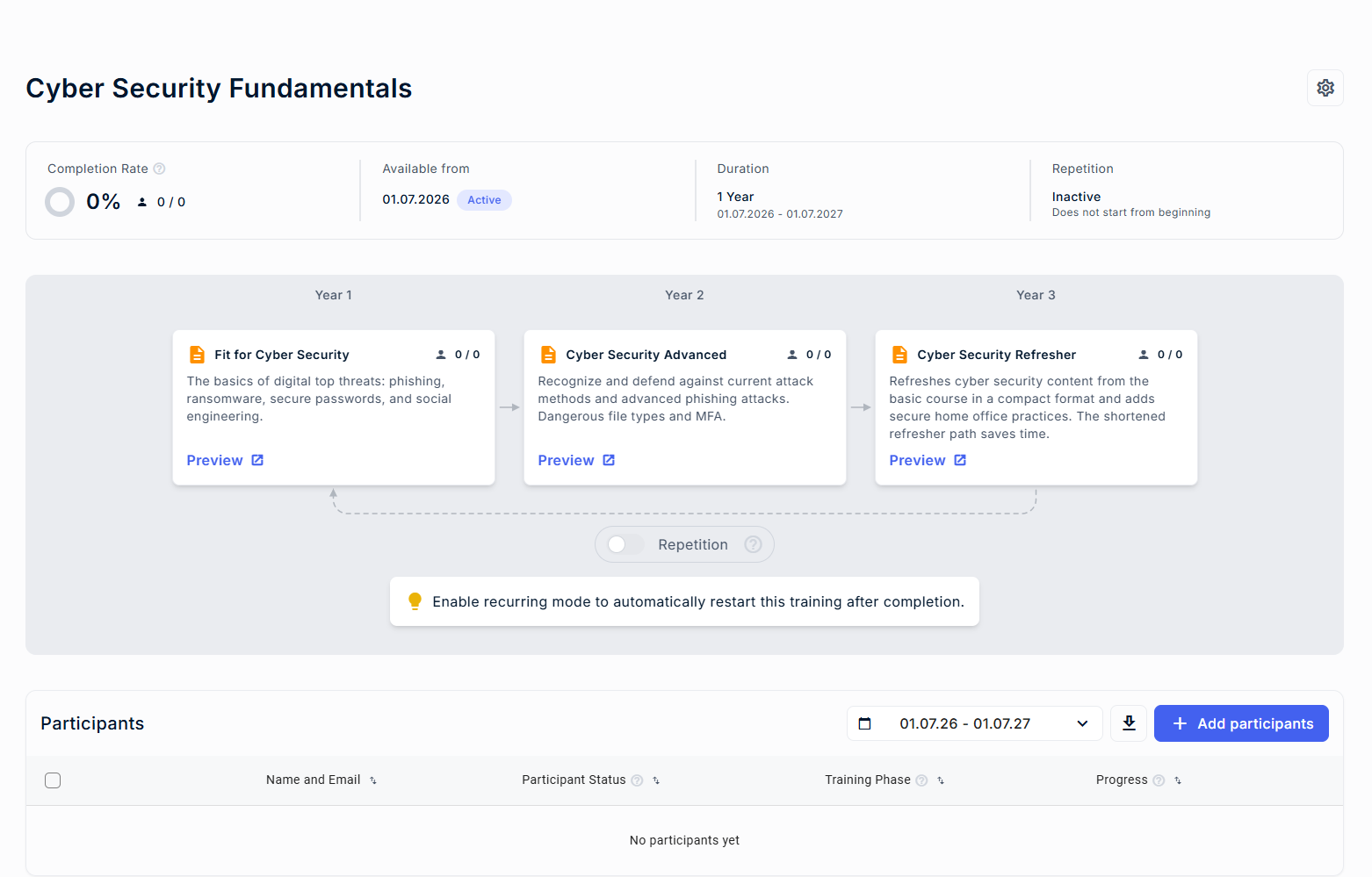Click participant icon on Fit for Cyber Security card
The height and width of the screenshot is (877, 1372).
(441, 355)
